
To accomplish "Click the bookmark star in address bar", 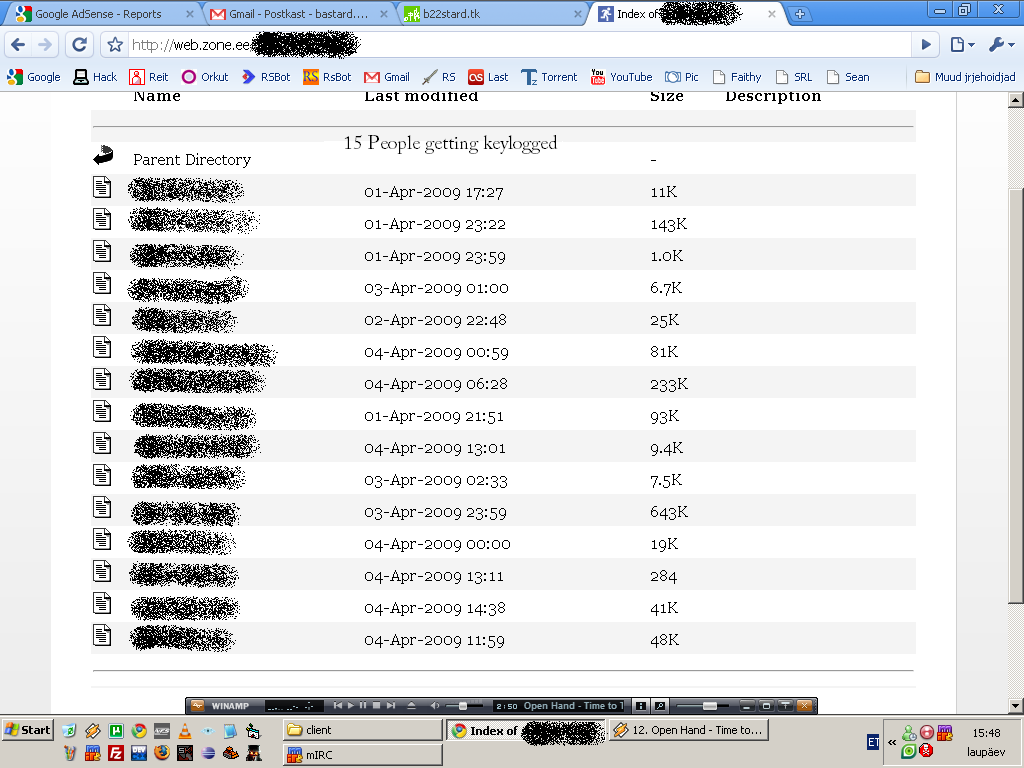I will [x=114, y=44].
